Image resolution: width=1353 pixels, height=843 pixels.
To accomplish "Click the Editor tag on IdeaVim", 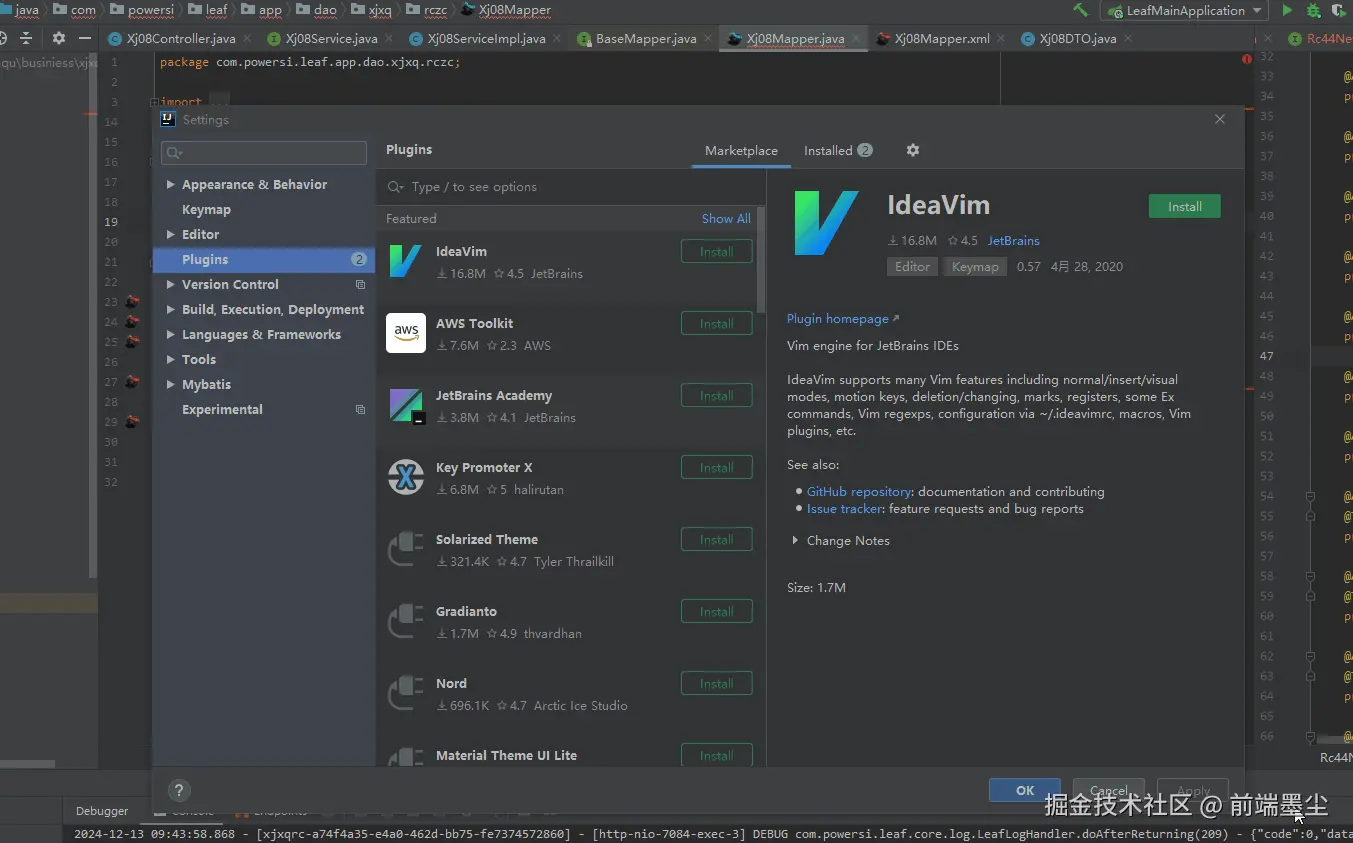I will click(912, 267).
